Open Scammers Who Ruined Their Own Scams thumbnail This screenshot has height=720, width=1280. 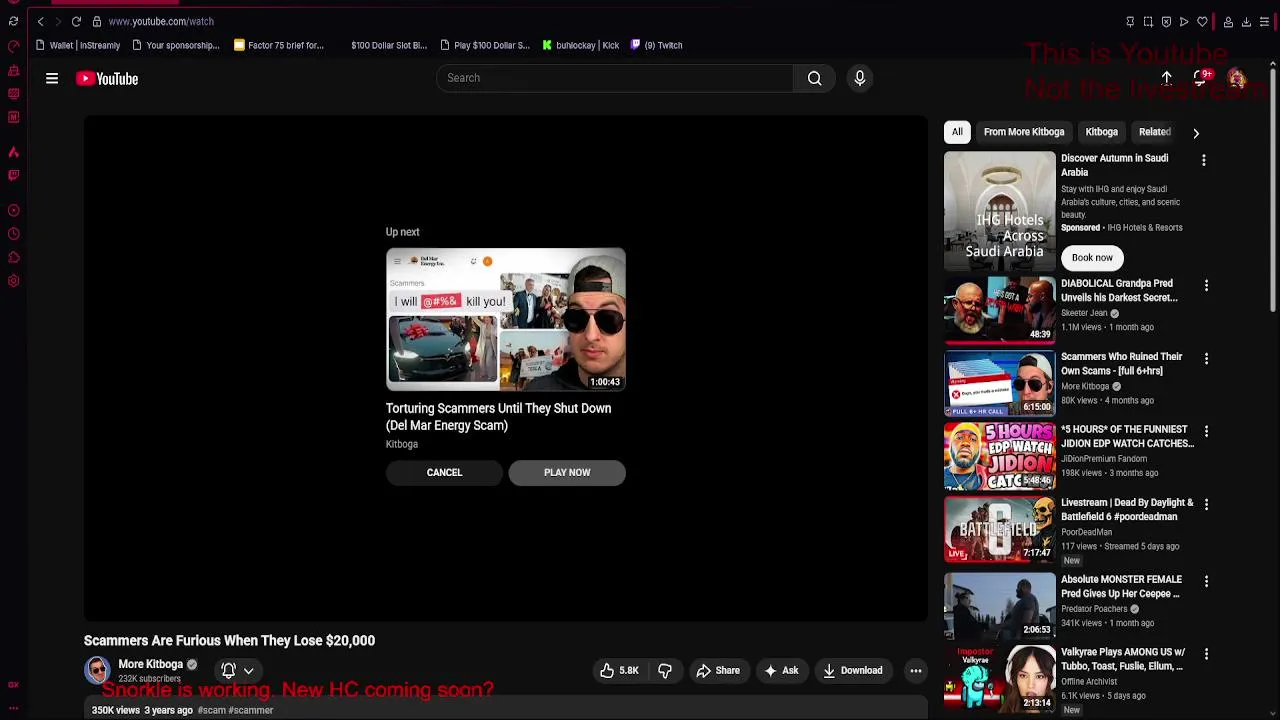click(999, 383)
